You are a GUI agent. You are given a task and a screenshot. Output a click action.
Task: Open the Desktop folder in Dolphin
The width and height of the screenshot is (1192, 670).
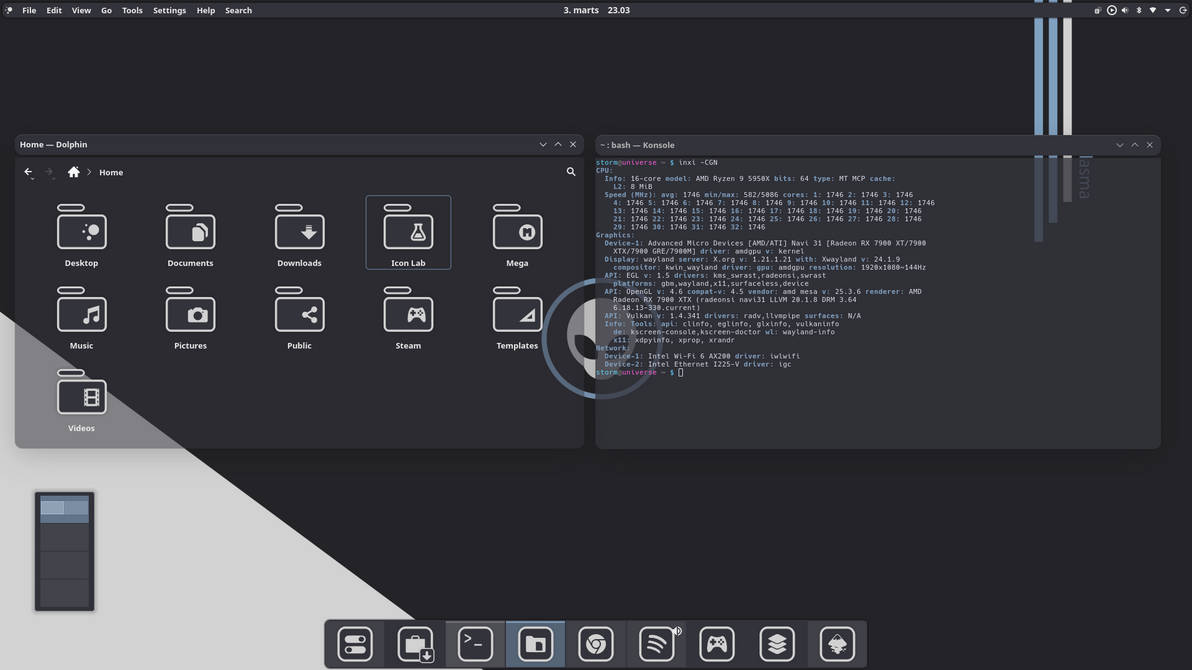(81, 233)
